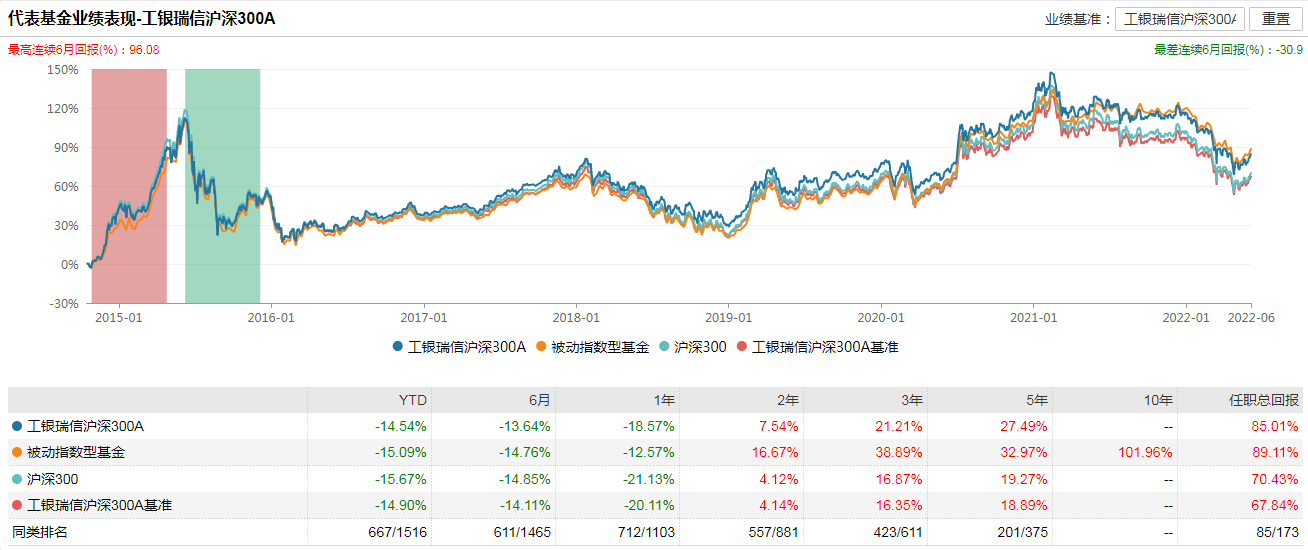The height and width of the screenshot is (550, 1308).
Task: Click the red highlighted best-return region in chart
Action: [129, 185]
